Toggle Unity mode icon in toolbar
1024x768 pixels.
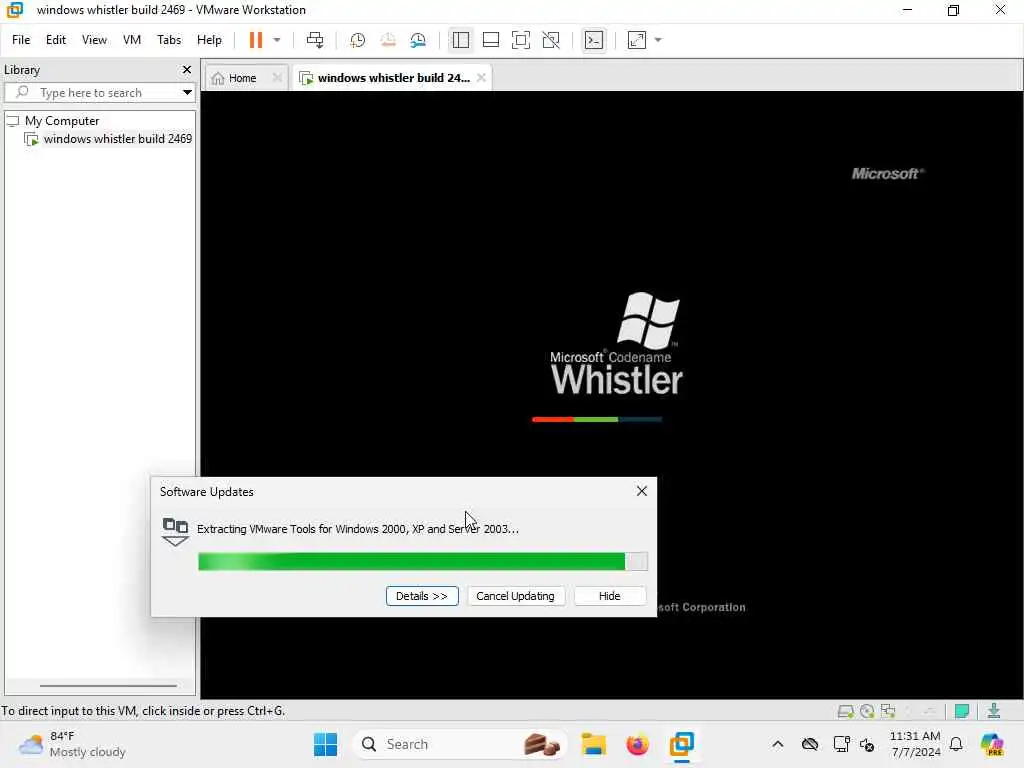(551, 40)
